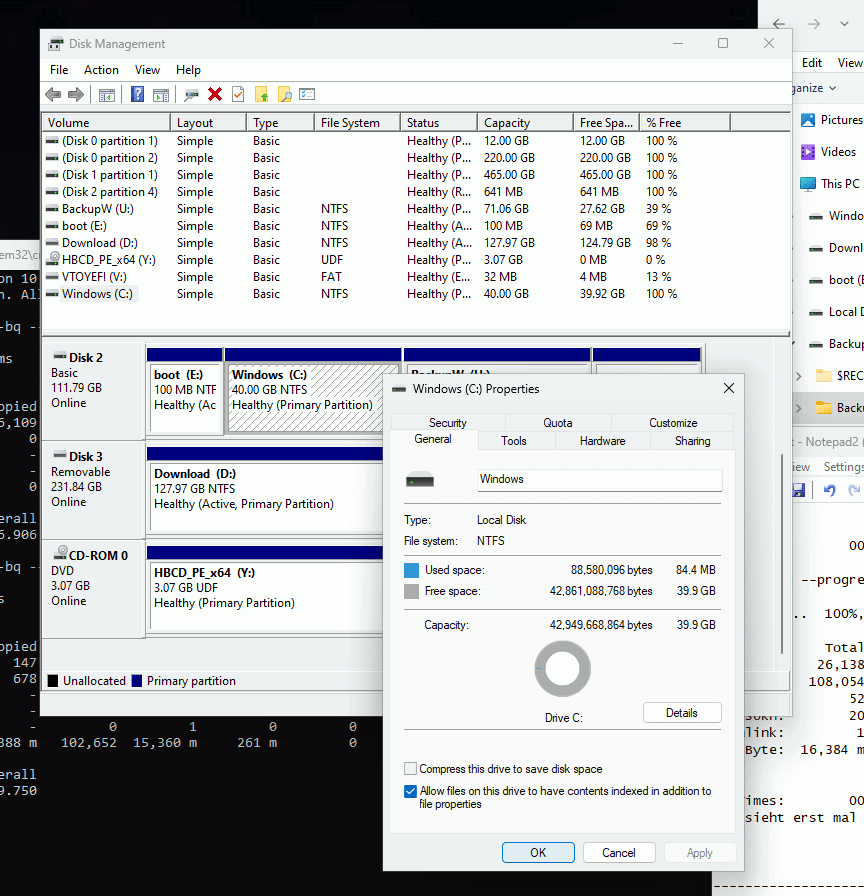Close the Windows (C:) Properties dialog
Viewport: 864px width, 896px height.
point(729,389)
